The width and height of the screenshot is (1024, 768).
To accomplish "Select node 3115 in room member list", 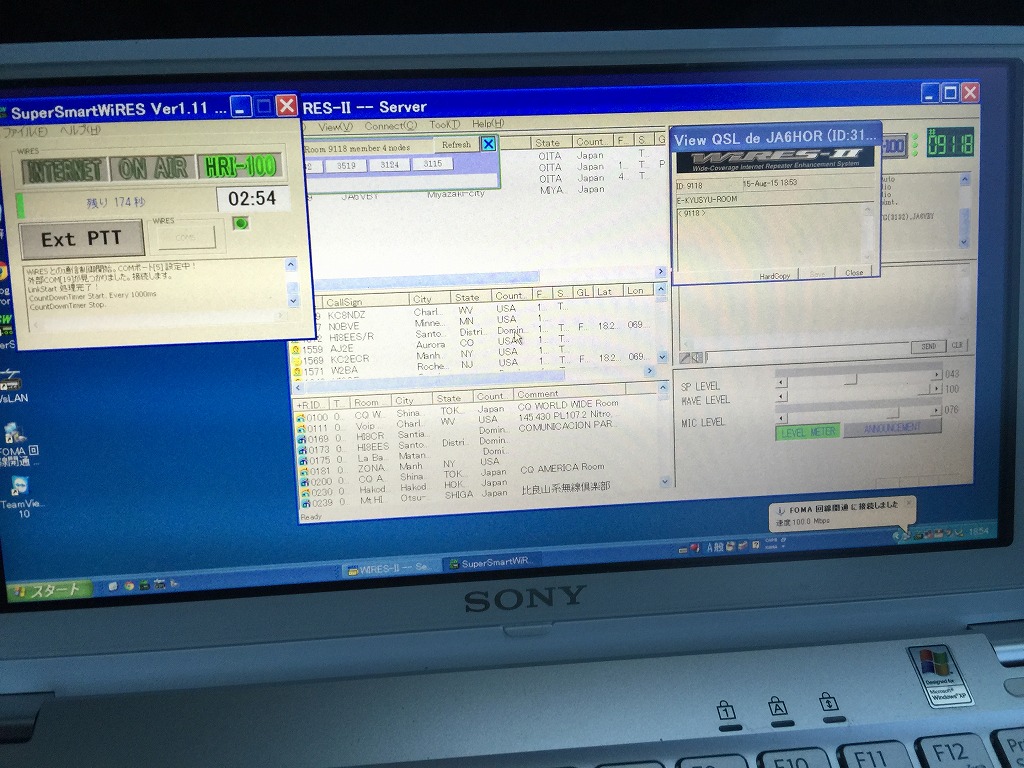I will click(x=432, y=163).
